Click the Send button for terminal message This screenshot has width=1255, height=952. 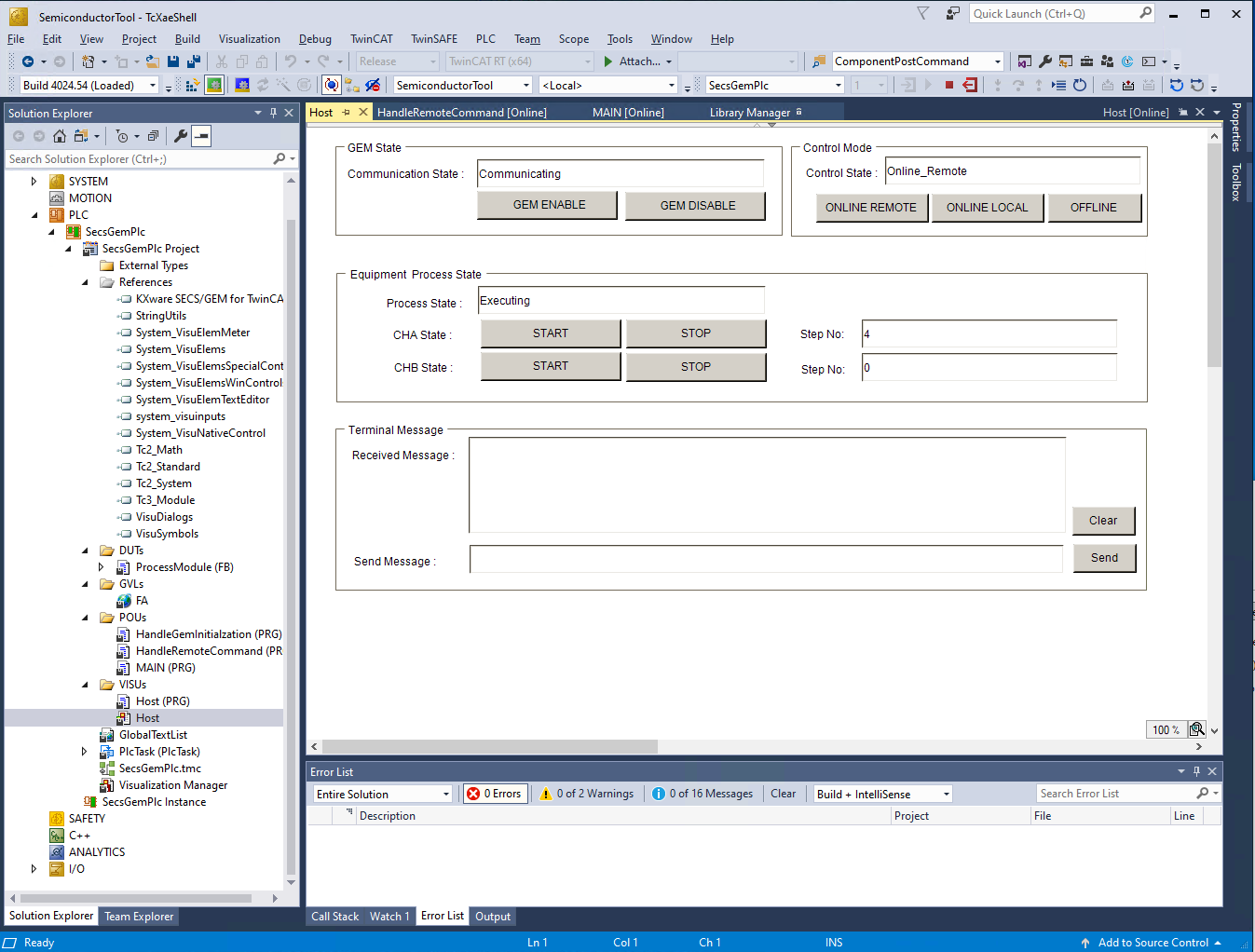[1104, 558]
